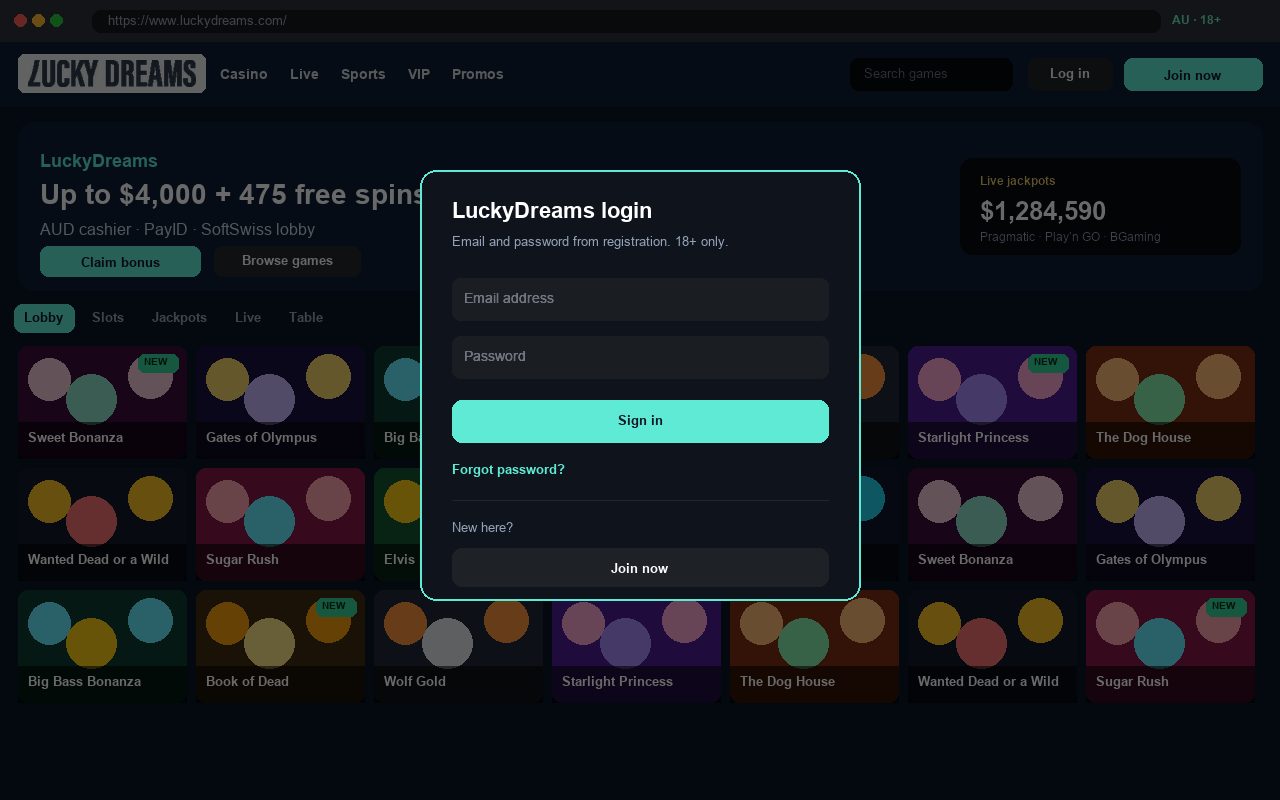Image resolution: width=1280 pixels, height=800 pixels.
Task: Click Join now inside the login dialog
Action: (640, 568)
